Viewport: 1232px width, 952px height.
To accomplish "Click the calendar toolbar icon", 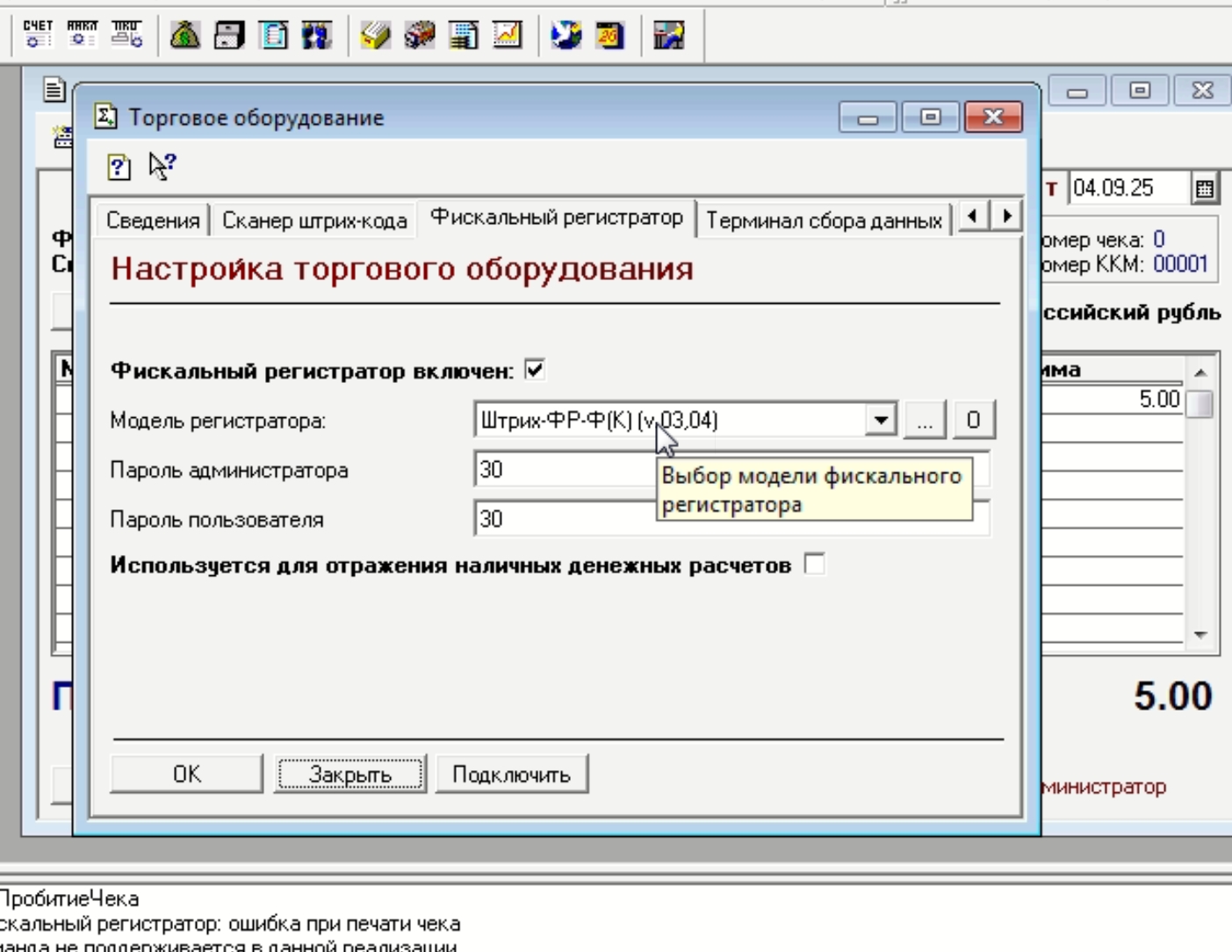I will (609, 35).
